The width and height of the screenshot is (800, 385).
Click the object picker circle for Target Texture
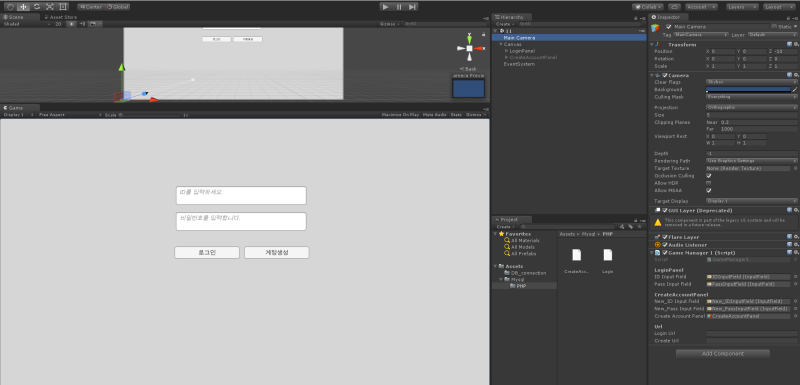pos(795,168)
